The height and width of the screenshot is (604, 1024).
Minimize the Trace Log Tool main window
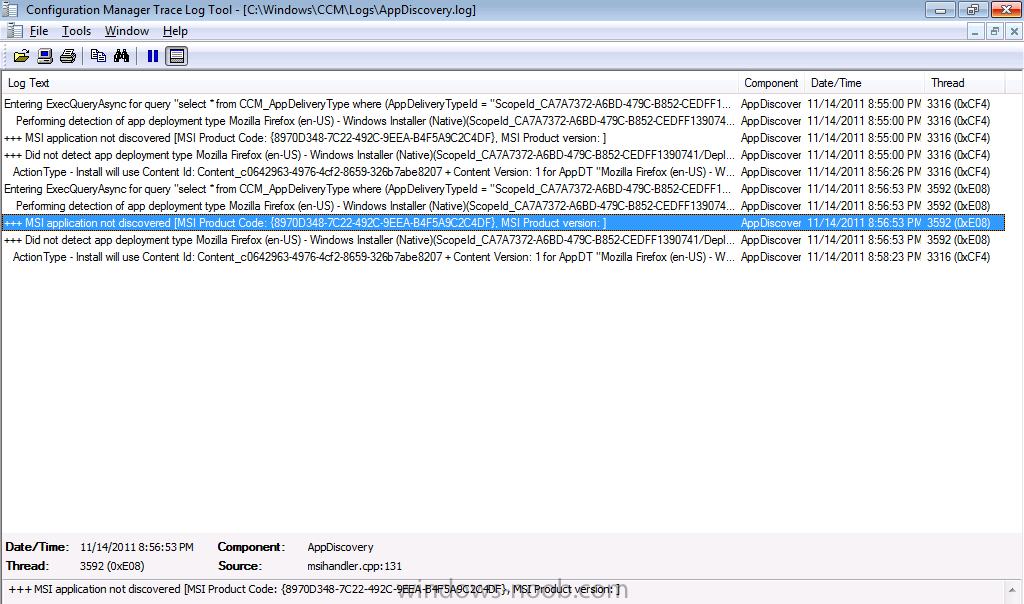pyautogui.click(x=940, y=10)
